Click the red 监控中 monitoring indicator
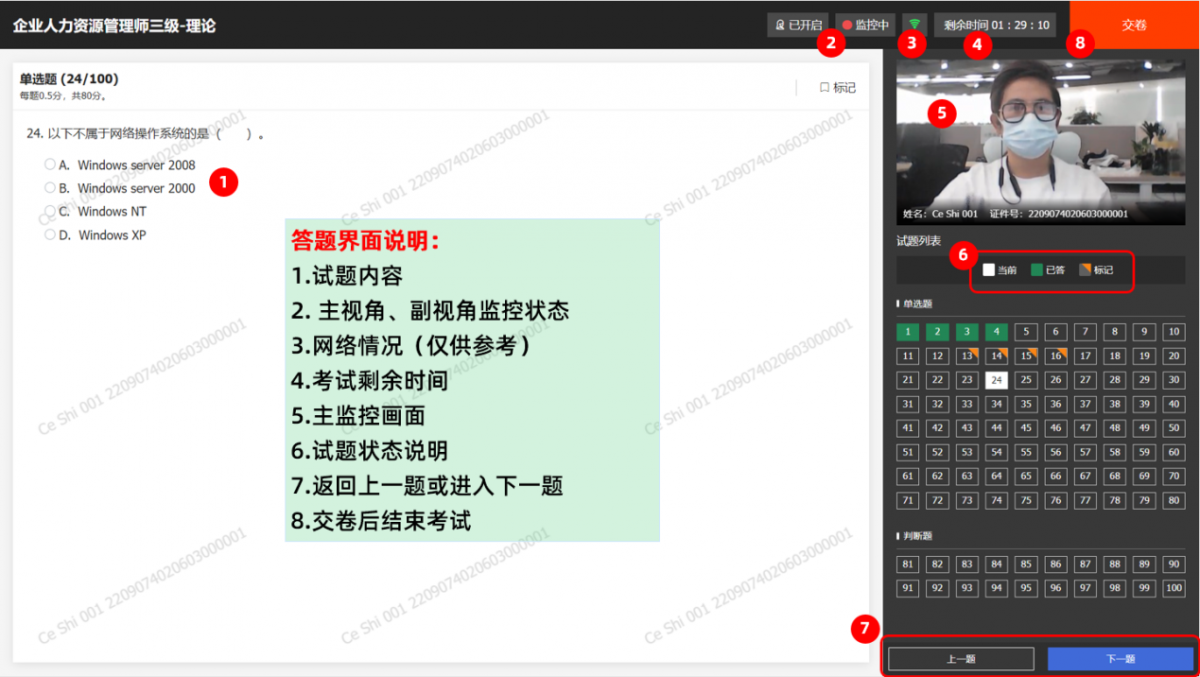 click(866, 25)
